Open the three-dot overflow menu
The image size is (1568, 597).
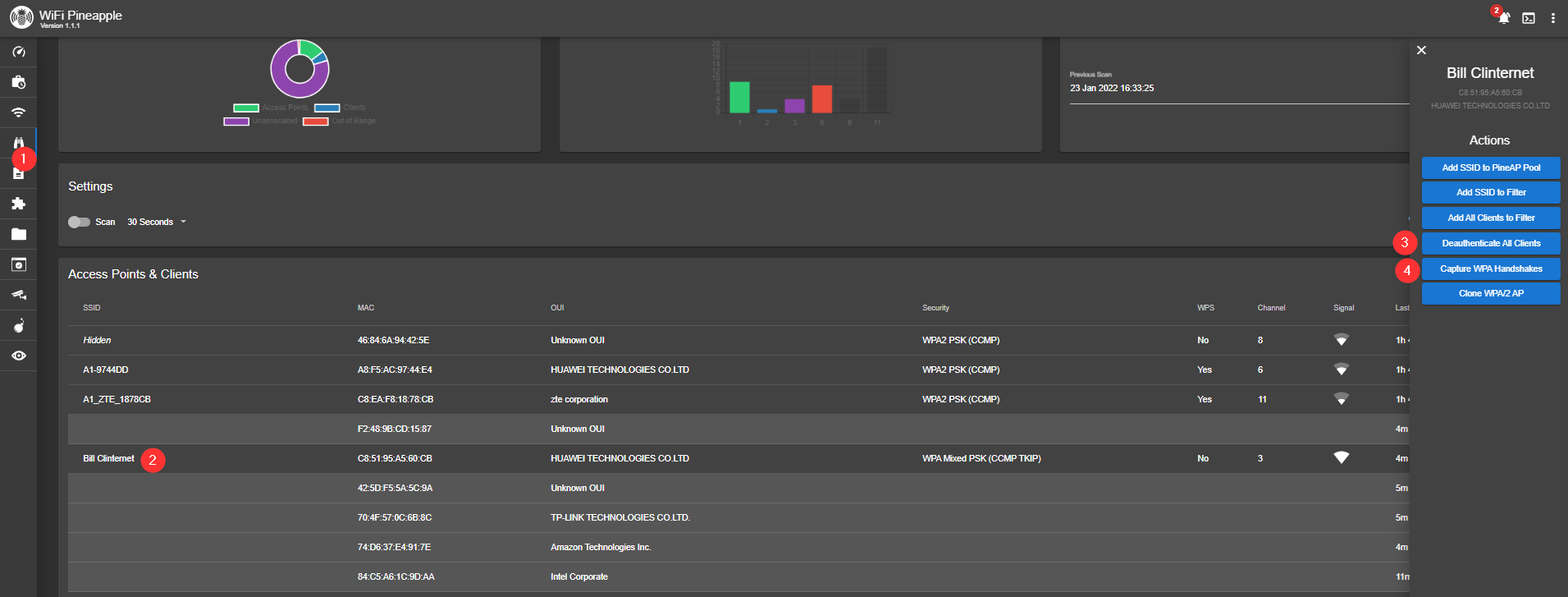[1553, 18]
